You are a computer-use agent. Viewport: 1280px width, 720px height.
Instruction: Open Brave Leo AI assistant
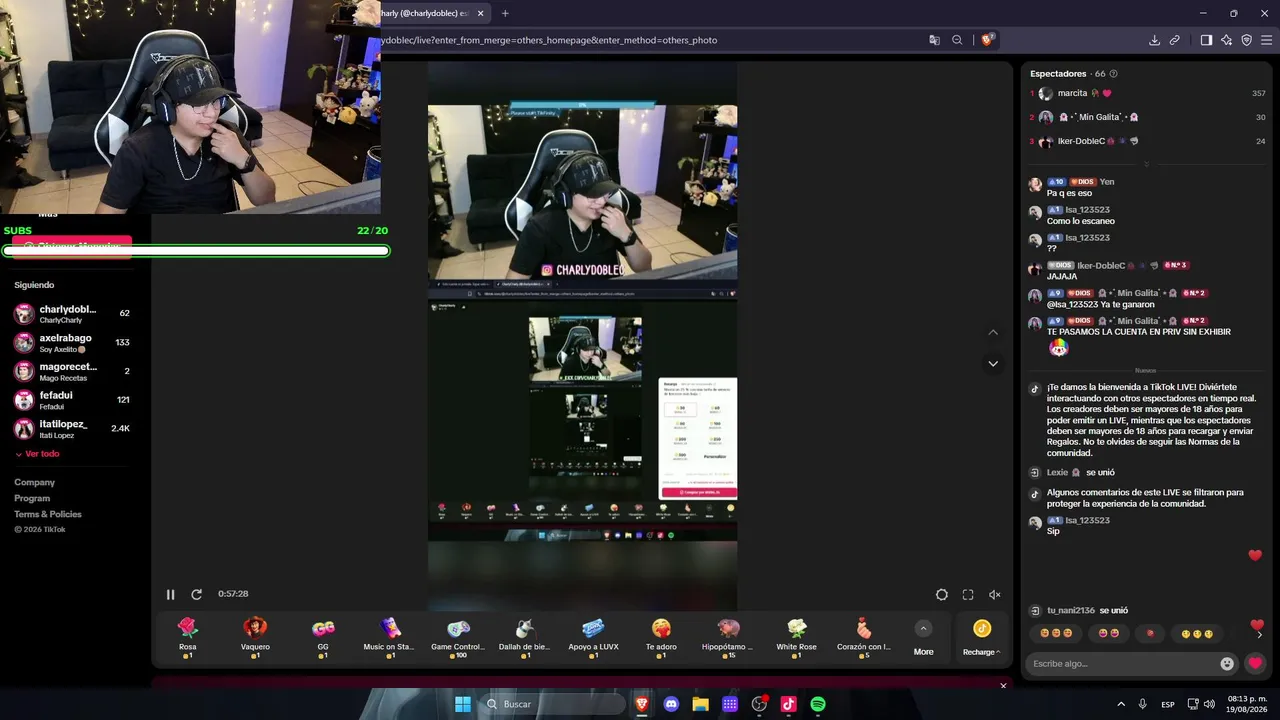pos(1227,40)
